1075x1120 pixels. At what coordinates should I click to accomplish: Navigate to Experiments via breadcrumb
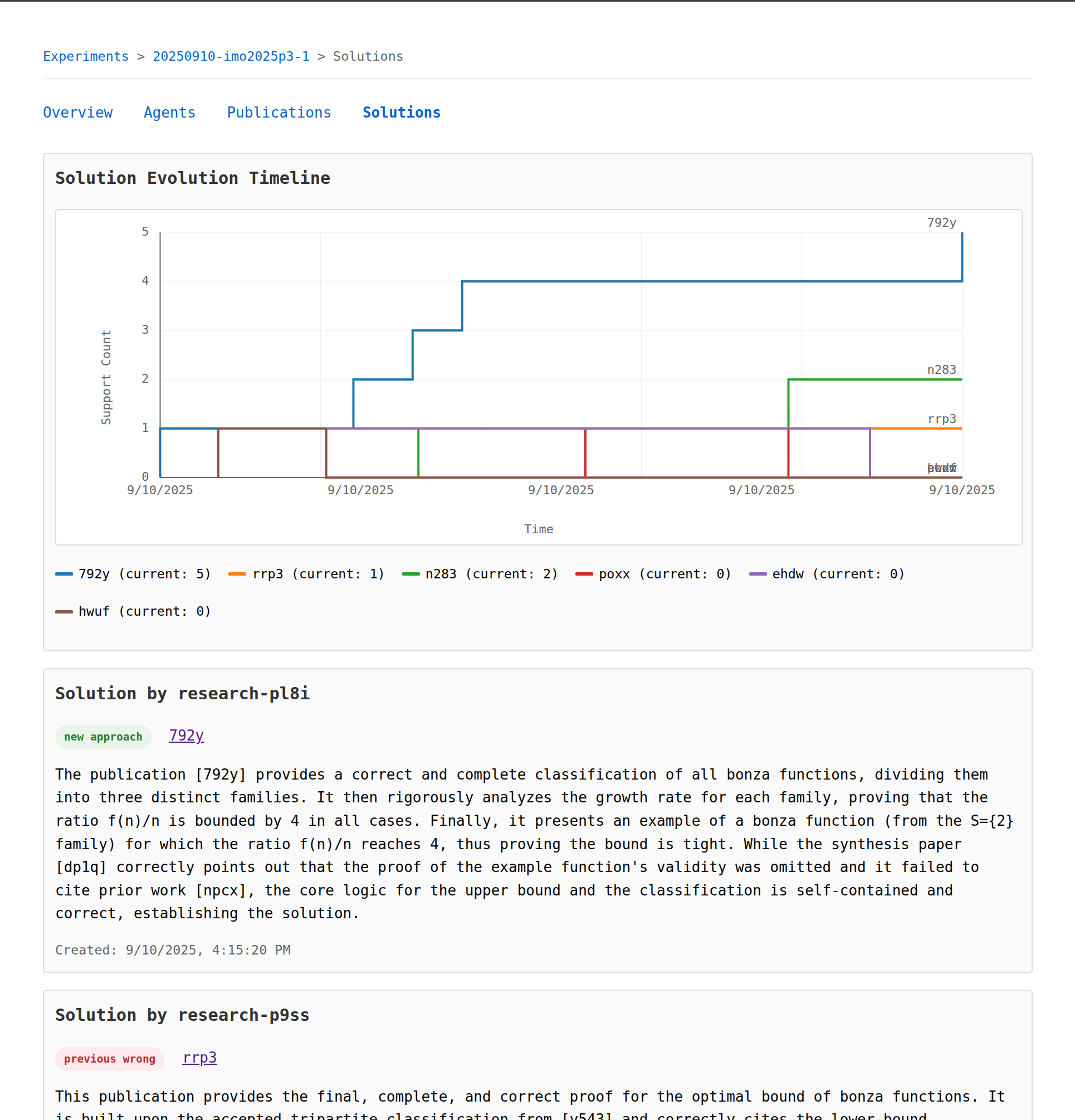point(86,56)
